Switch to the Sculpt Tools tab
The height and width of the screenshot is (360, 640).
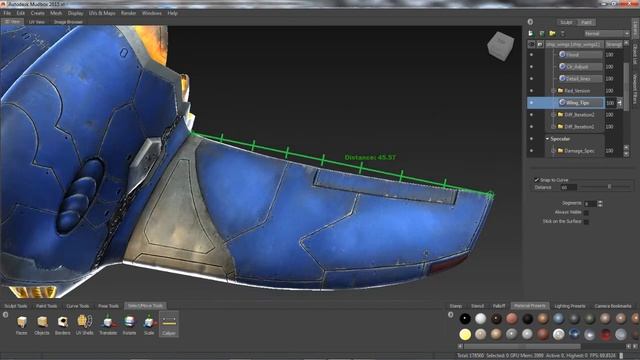(16, 306)
